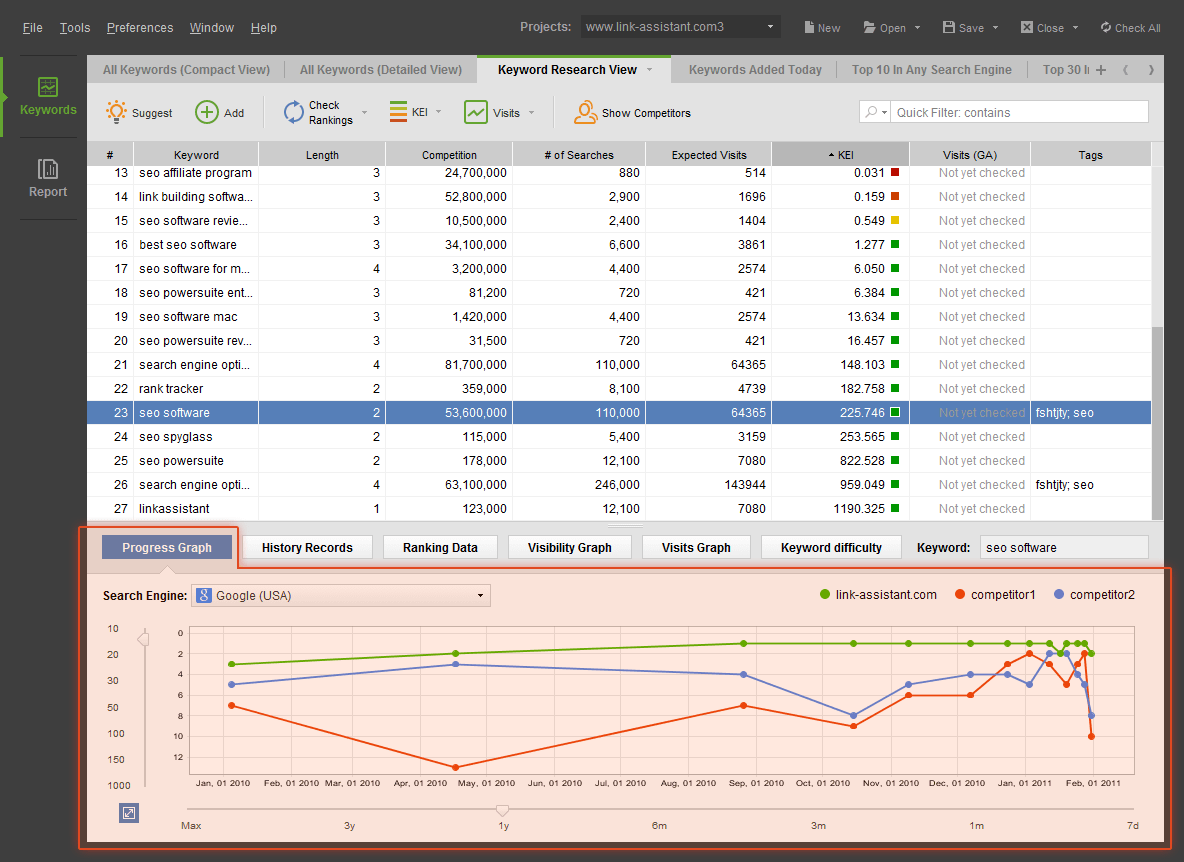The width and height of the screenshot is (1184, 862).
Task: Open the Report sidebar module
Action: (x=48, y=179)
